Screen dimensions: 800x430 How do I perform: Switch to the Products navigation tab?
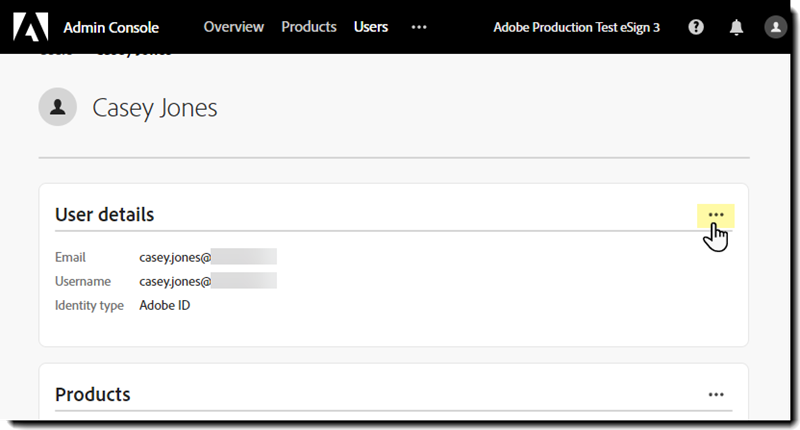click(309, 27)
